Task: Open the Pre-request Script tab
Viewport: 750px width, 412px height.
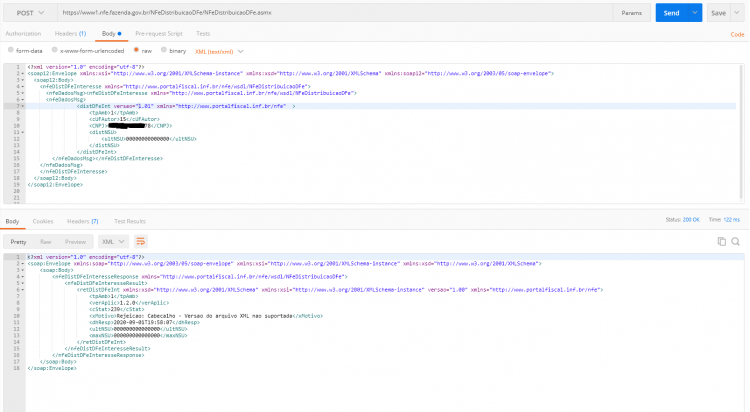Action: pyautogui.click(x=159, y=33)
